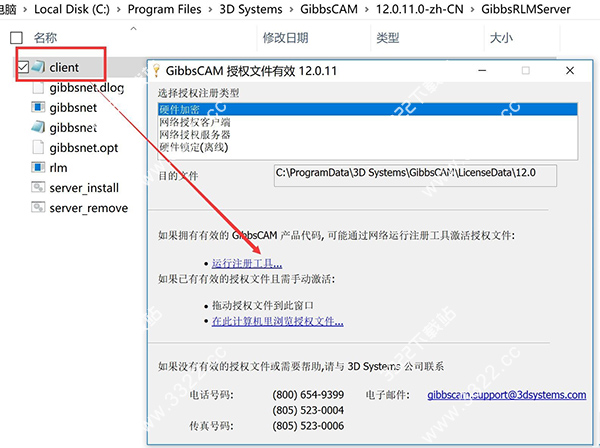Click the gibbsnet.dlog file icon
The width and height of the screenshot is (600, 448).
point(38,87)
